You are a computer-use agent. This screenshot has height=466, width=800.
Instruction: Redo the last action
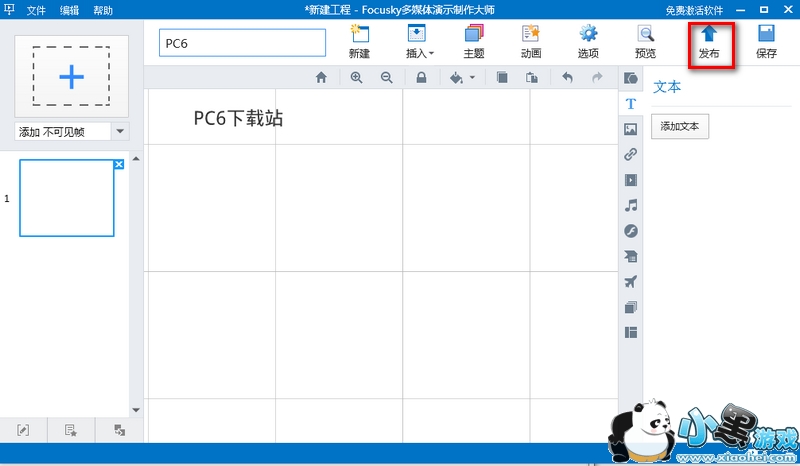coord(597,78)
